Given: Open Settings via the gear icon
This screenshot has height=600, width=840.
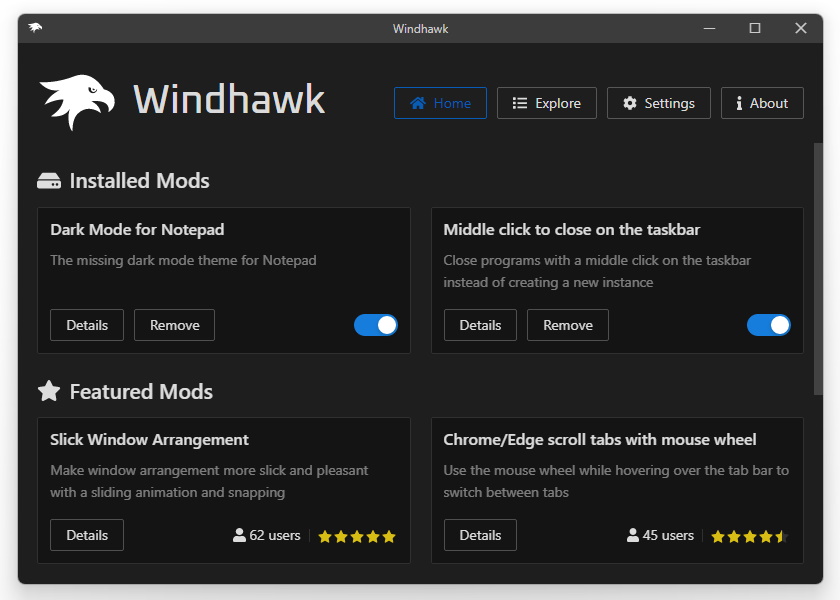Looking at the screenshot, I should [629, 102].
